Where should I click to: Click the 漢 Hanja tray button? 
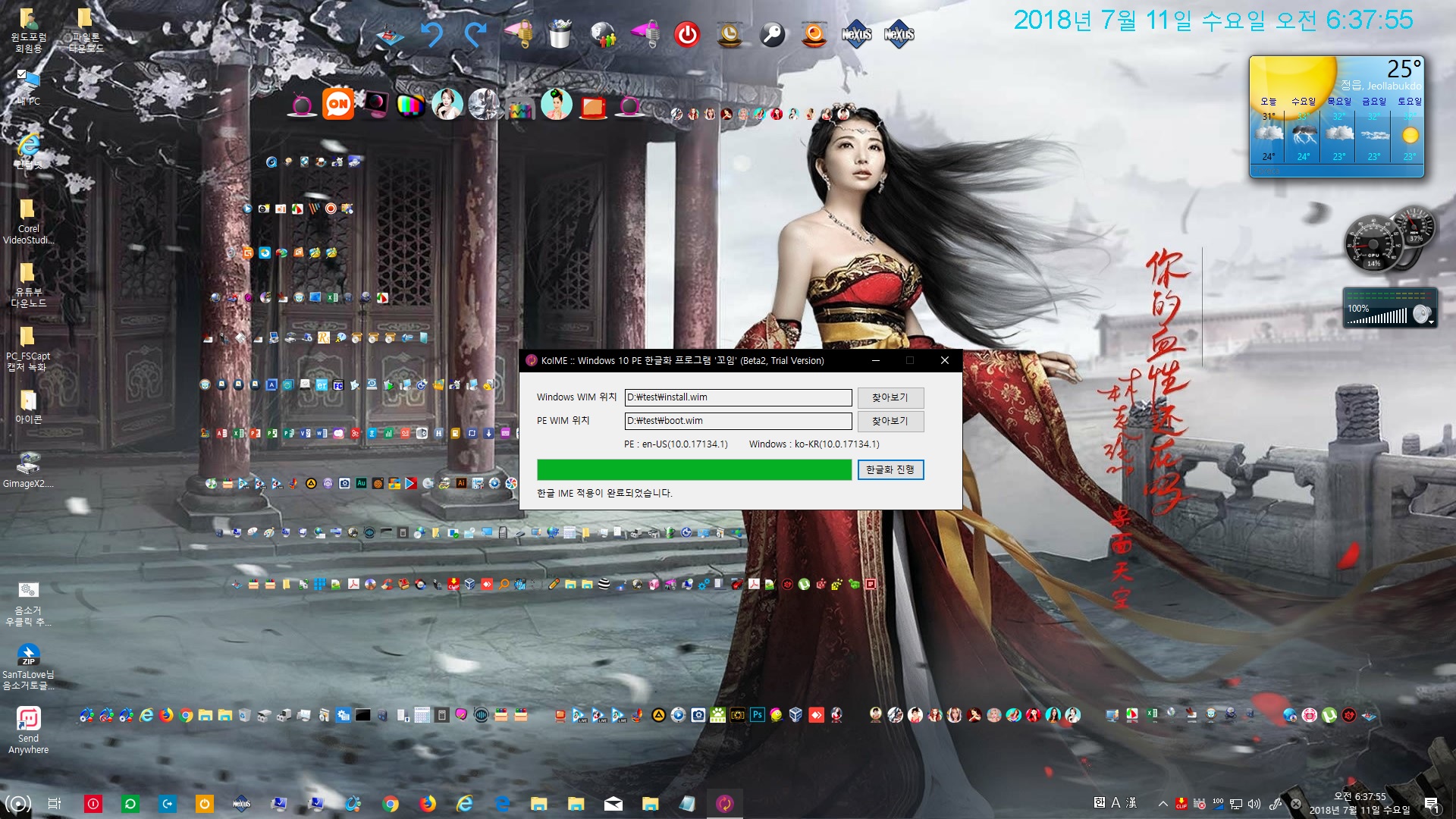click(1131, 803)
